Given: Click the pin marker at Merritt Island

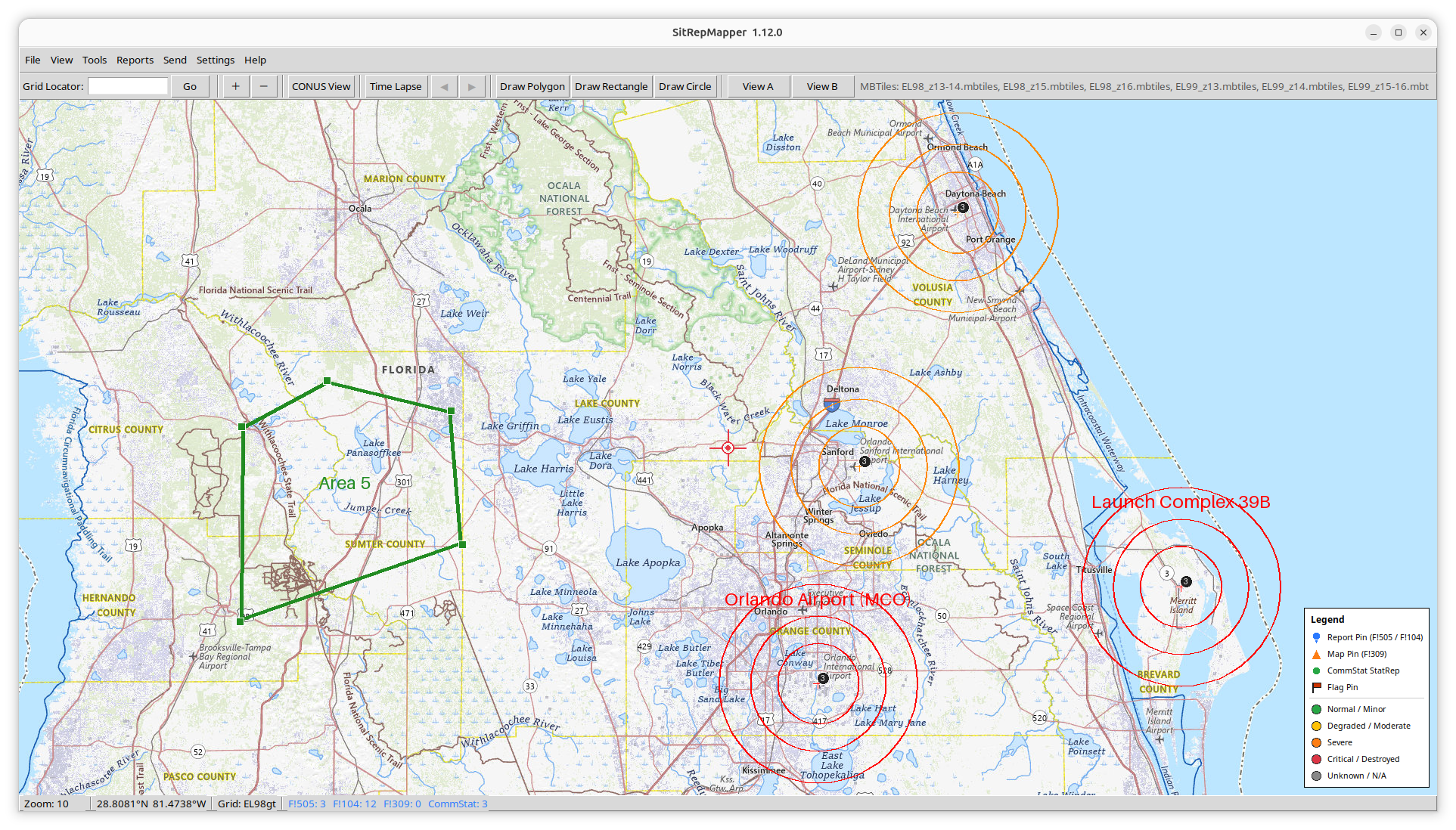Looking at the screenshot, I should tap(1186, 581).
